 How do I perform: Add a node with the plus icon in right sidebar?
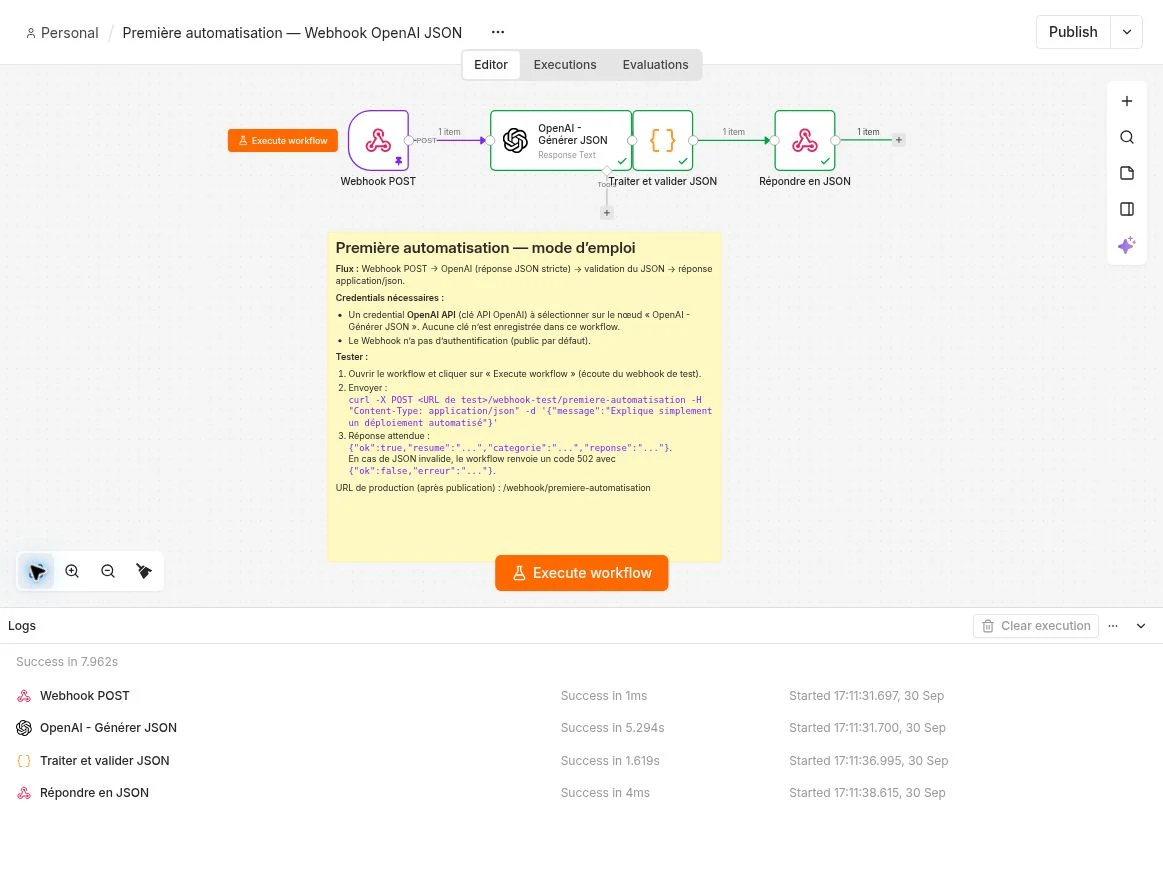point(1127,101)
